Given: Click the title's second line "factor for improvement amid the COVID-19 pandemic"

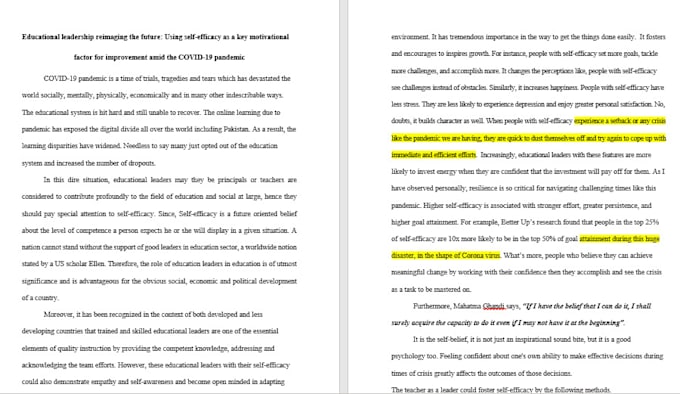Looking at the screenshot, I should pos(159,57).
